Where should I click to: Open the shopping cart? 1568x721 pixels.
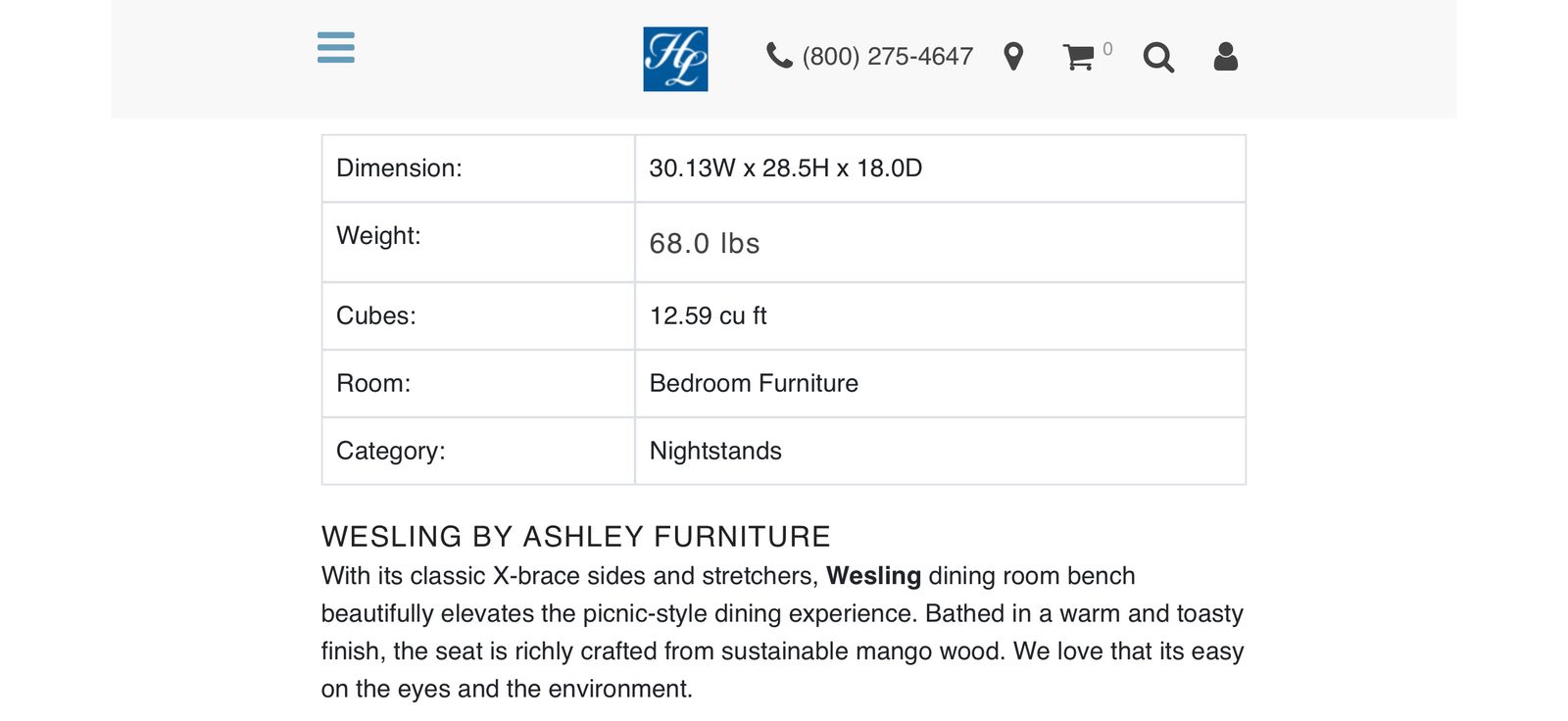1078,57
